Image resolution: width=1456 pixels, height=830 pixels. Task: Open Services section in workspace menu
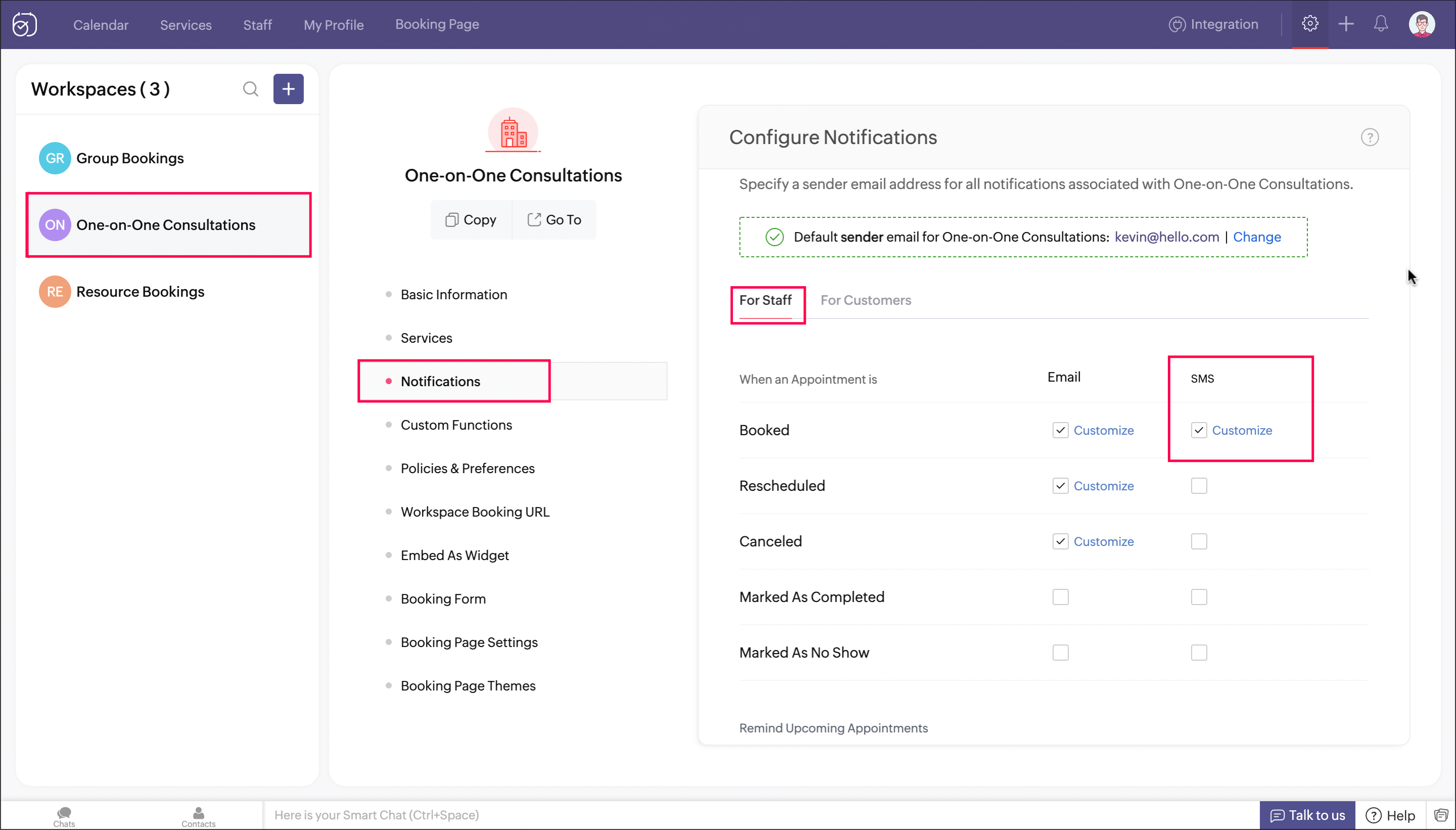click(x=426, y=338)
